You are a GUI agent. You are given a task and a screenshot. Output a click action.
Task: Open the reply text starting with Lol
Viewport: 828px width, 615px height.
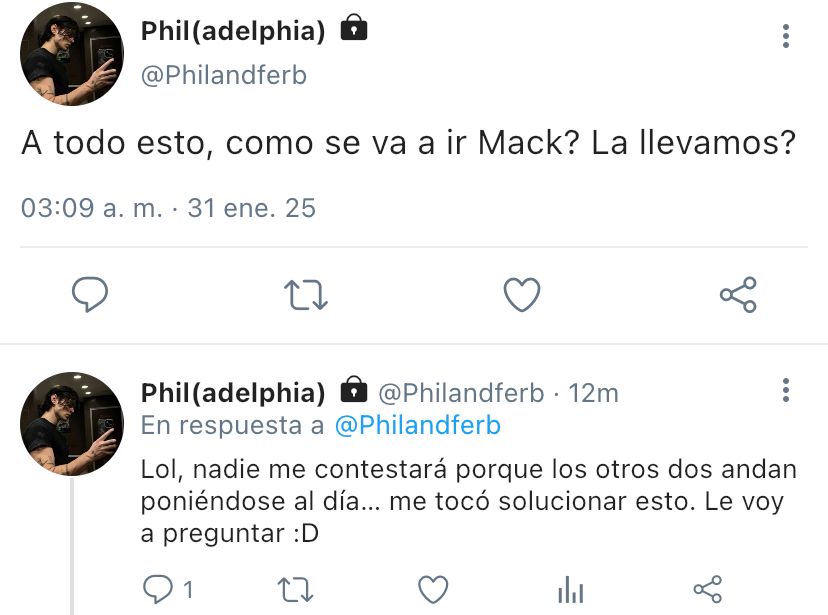pyautogui.click(x=468, y=502)
